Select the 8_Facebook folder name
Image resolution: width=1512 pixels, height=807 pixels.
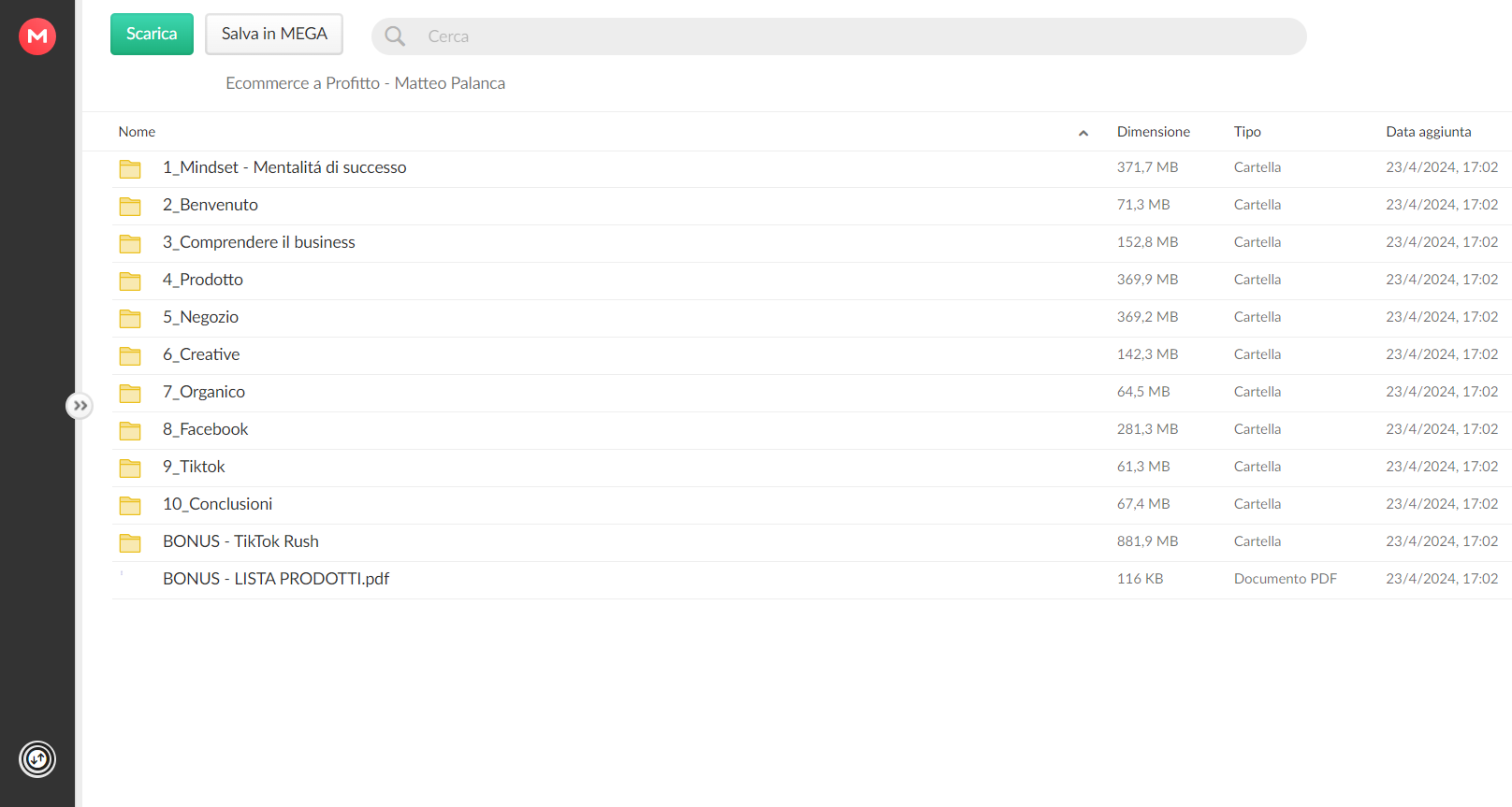206,429
